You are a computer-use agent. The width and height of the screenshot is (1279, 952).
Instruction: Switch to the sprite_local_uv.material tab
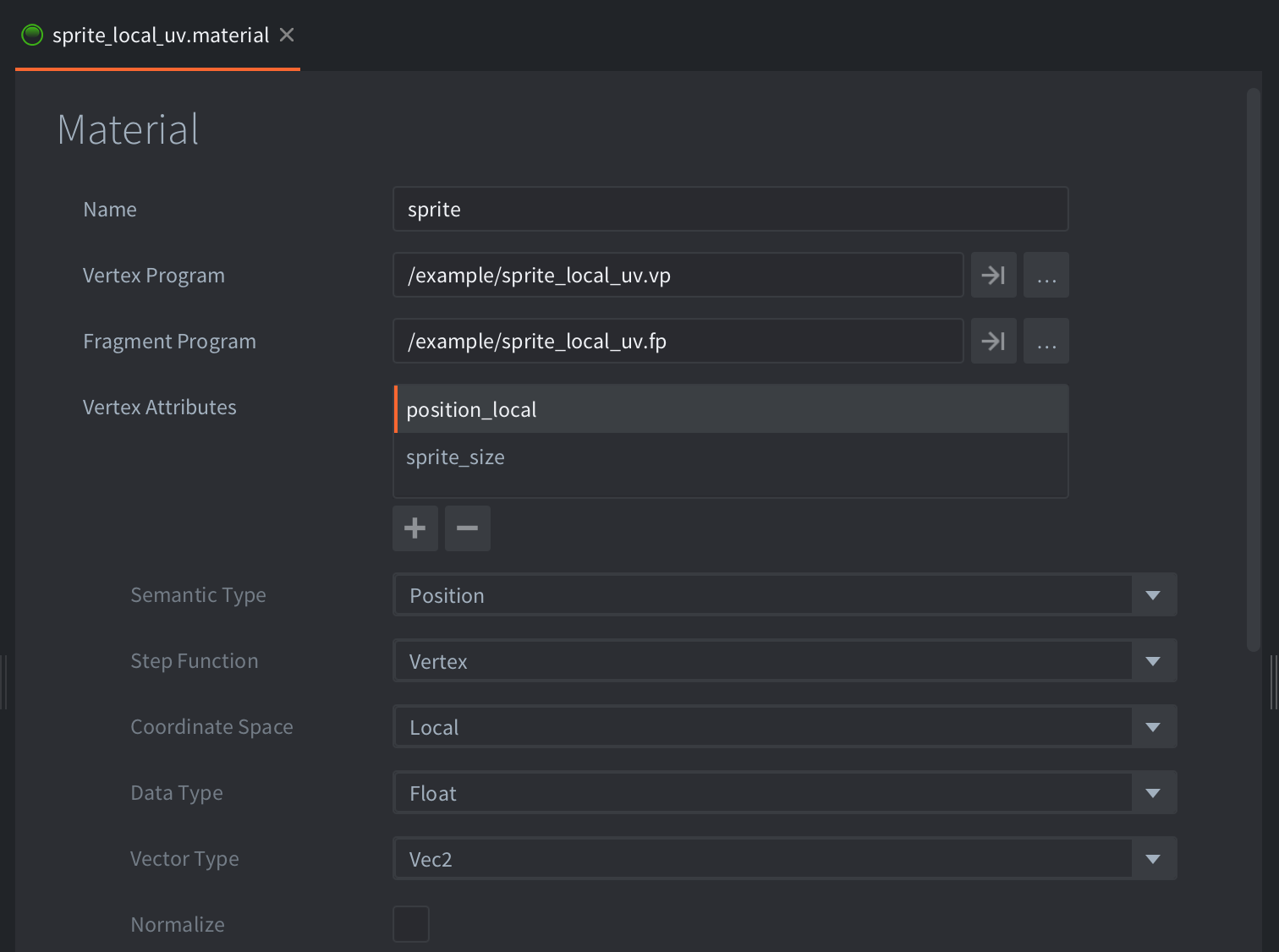[160, 35]
